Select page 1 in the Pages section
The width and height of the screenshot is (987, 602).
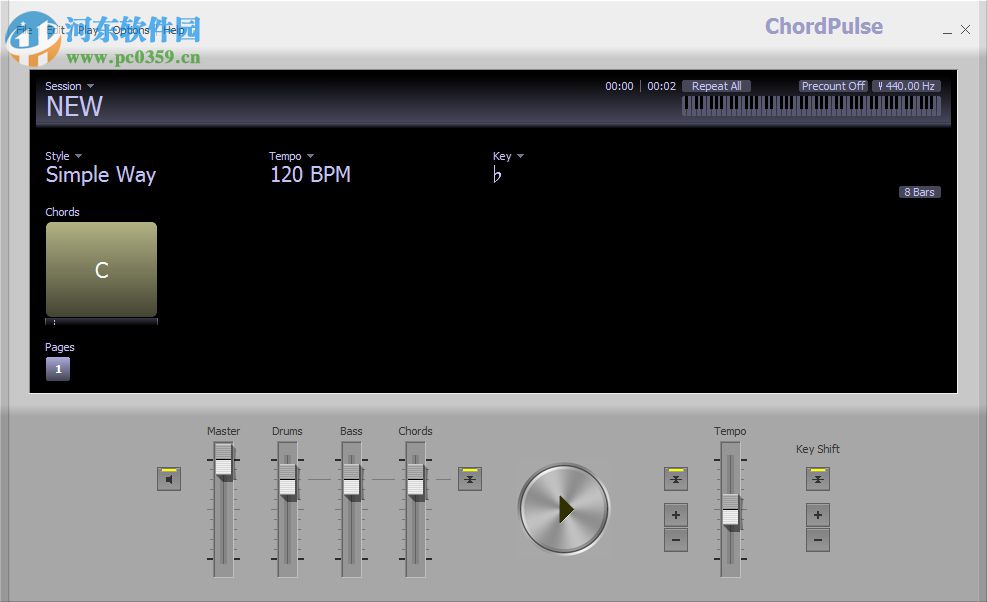click(x=57, y=368)
